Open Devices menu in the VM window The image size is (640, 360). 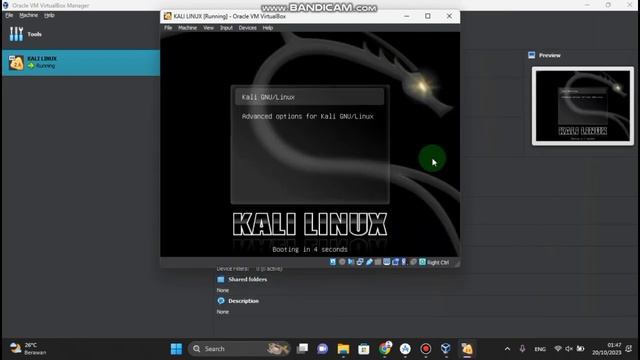[247, 28]
